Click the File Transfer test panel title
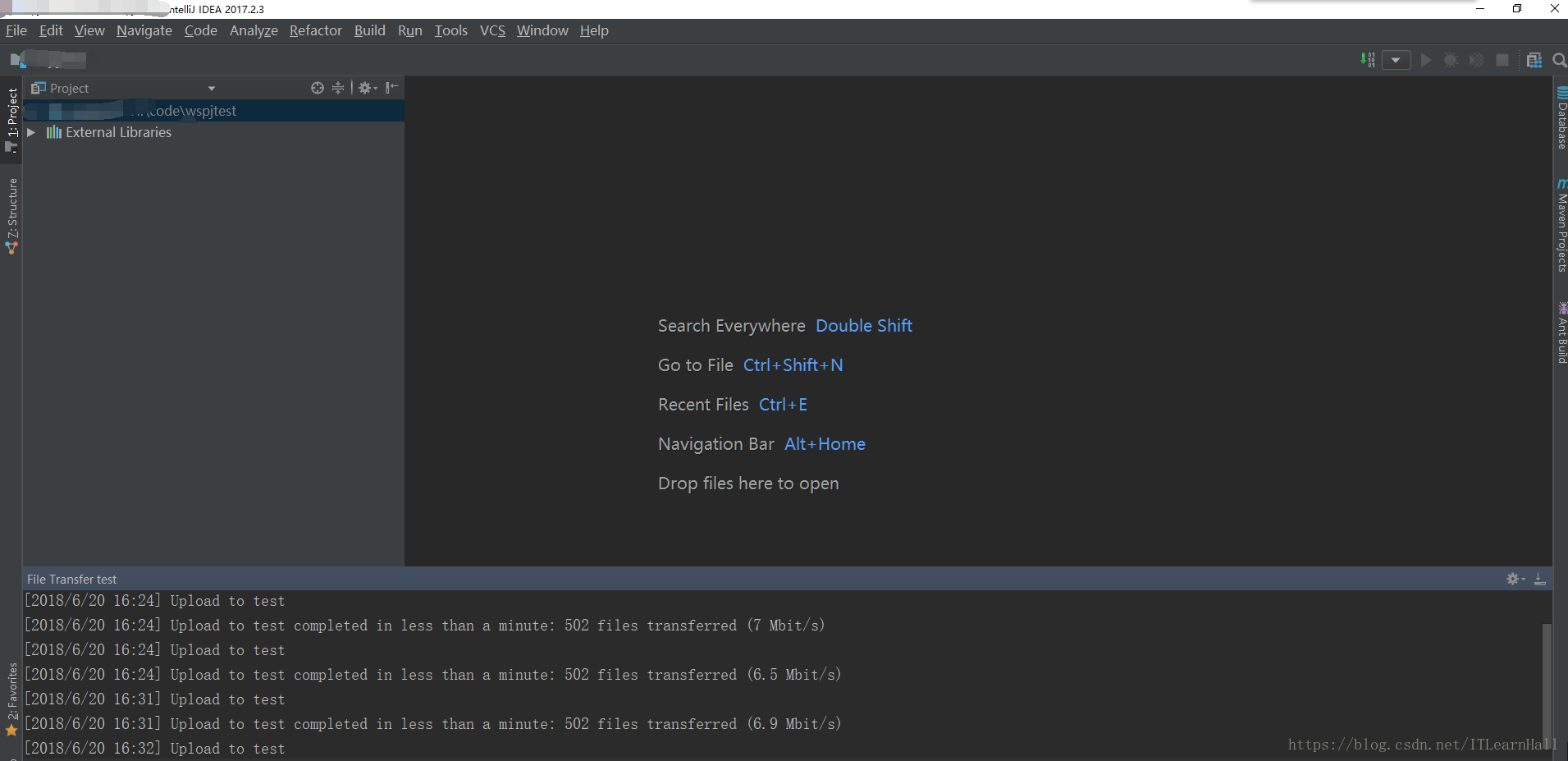The height and width of the screenshot is (761, 1568). (x=71, y=580)
